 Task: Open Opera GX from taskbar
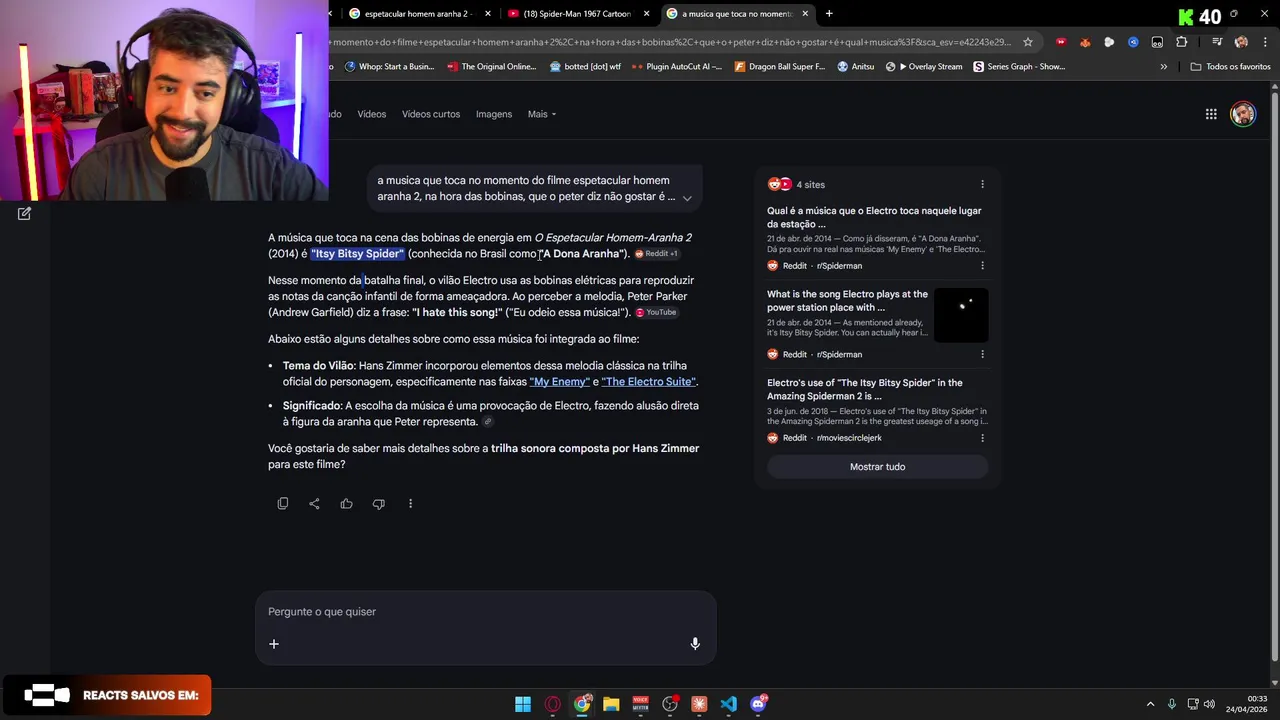click(x=552, y=704)
